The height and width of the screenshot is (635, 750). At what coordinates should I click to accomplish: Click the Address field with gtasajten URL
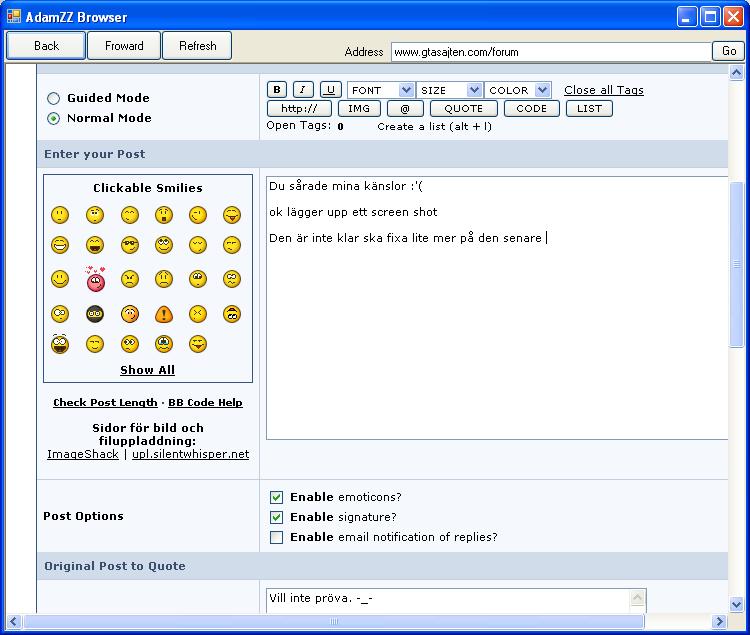tap(551, 52)
